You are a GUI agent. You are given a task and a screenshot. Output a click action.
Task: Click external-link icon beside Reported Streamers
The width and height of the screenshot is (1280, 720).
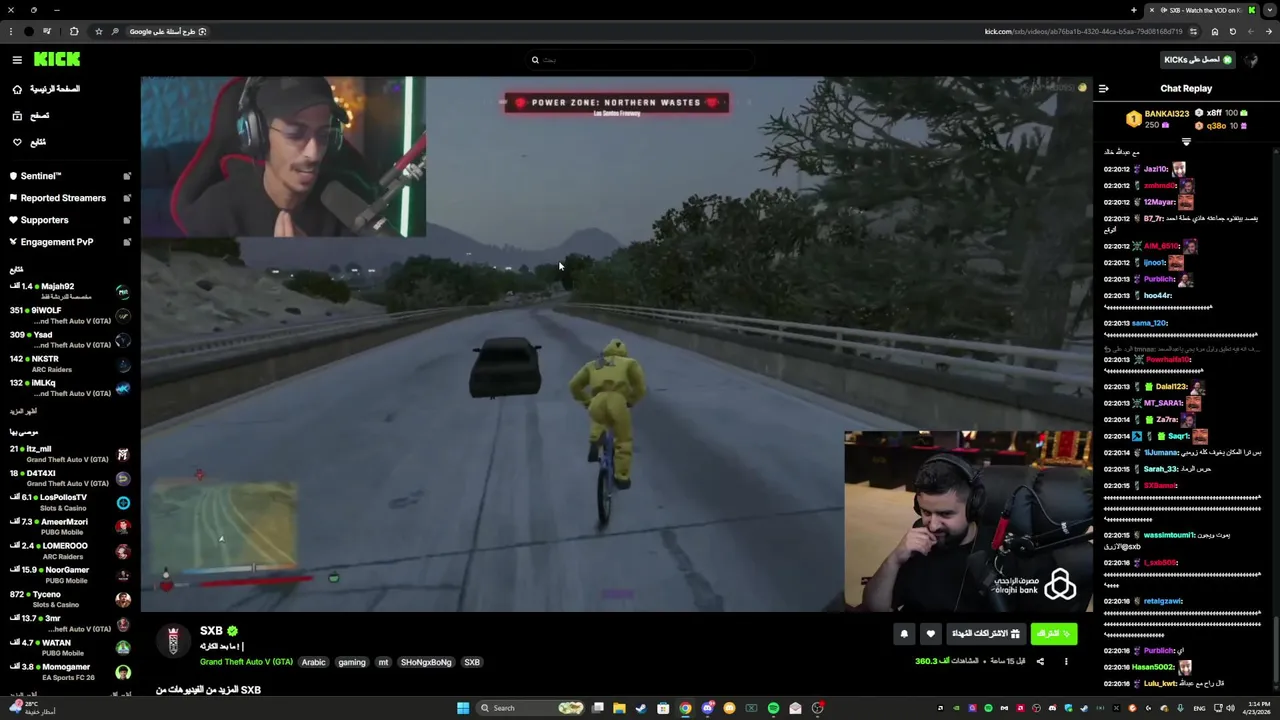(127, 198)
